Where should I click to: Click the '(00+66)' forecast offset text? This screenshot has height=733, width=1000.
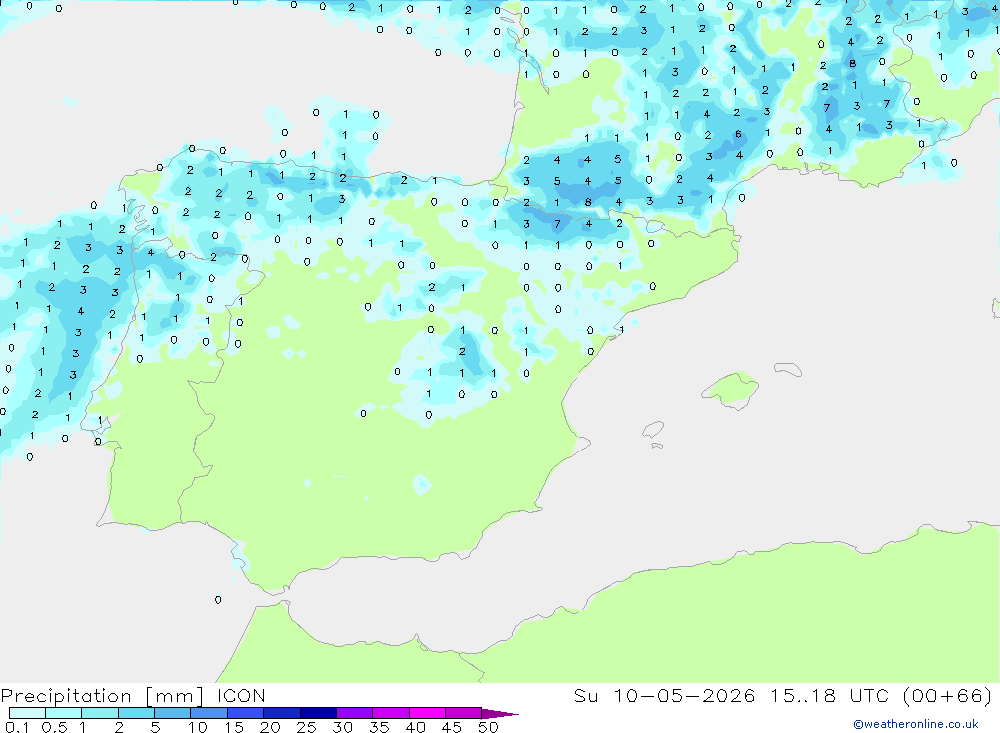click(x=948, y=695)
